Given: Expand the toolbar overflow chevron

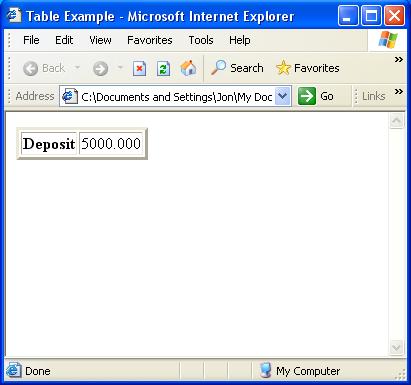Looking at the screenshot, I should [399, 60].
